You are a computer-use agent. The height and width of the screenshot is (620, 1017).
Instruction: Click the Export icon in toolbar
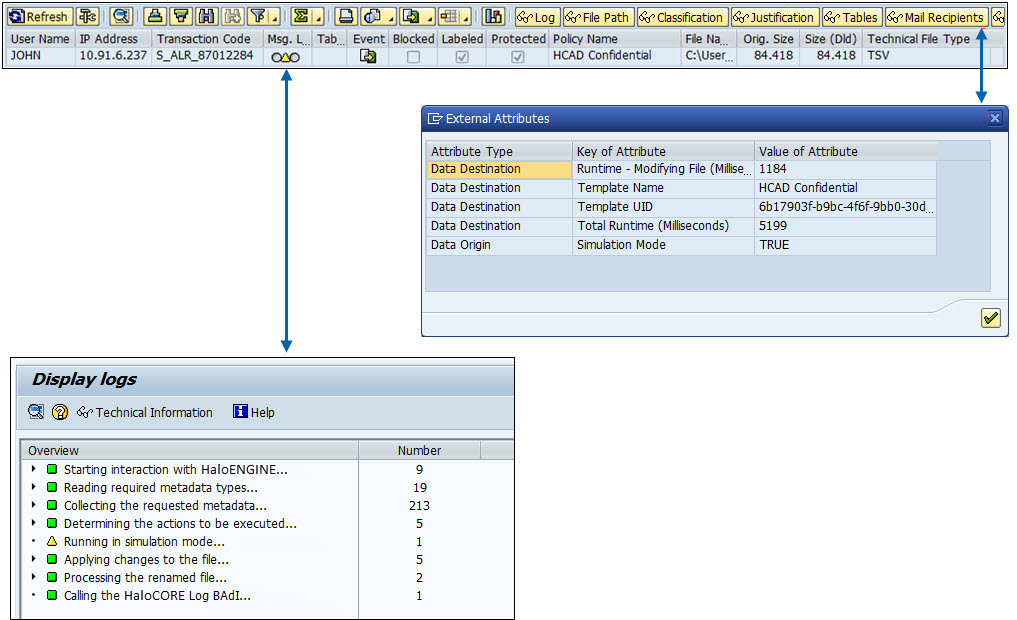tap(410, 17)
